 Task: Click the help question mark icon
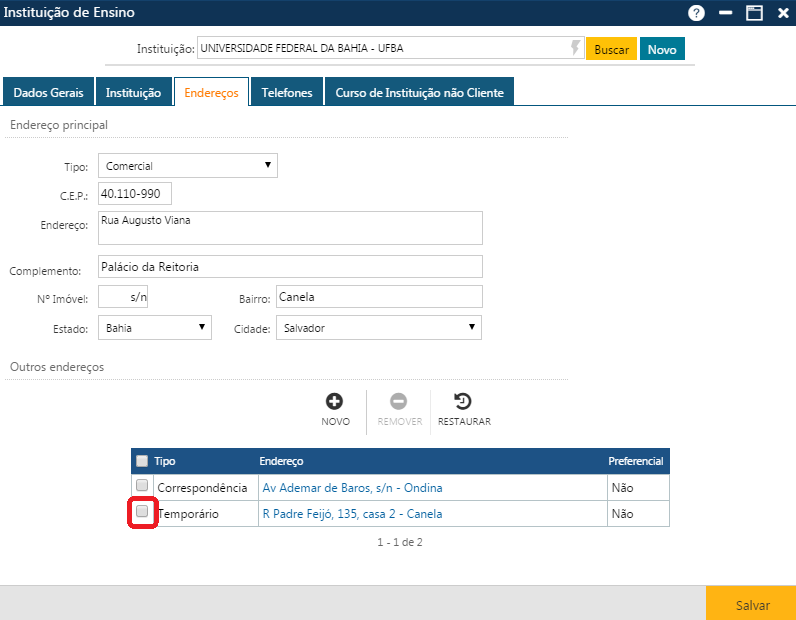[696, 13]
